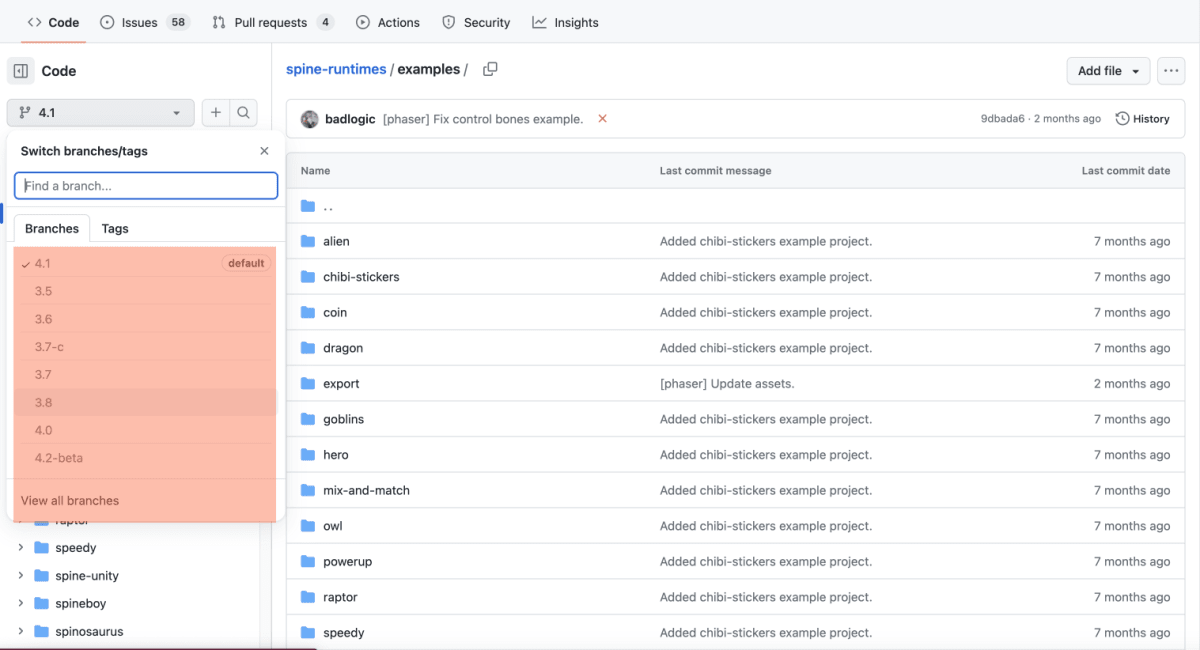Open the owl folder
The image size is (1200, 650).
(333, 526)
